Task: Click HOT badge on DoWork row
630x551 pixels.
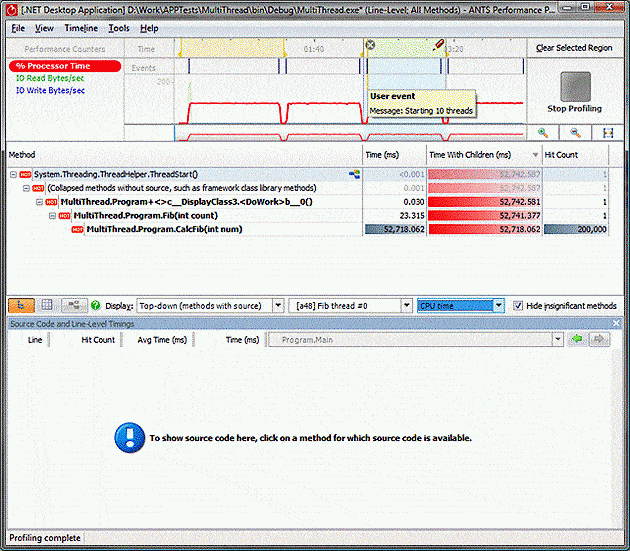Action: coord(51,202)
